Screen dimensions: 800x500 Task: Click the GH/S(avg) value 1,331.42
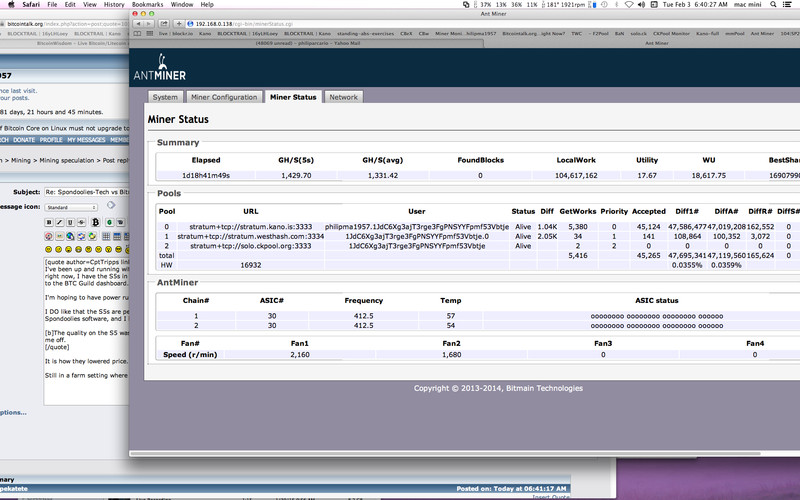coord(383,176)
